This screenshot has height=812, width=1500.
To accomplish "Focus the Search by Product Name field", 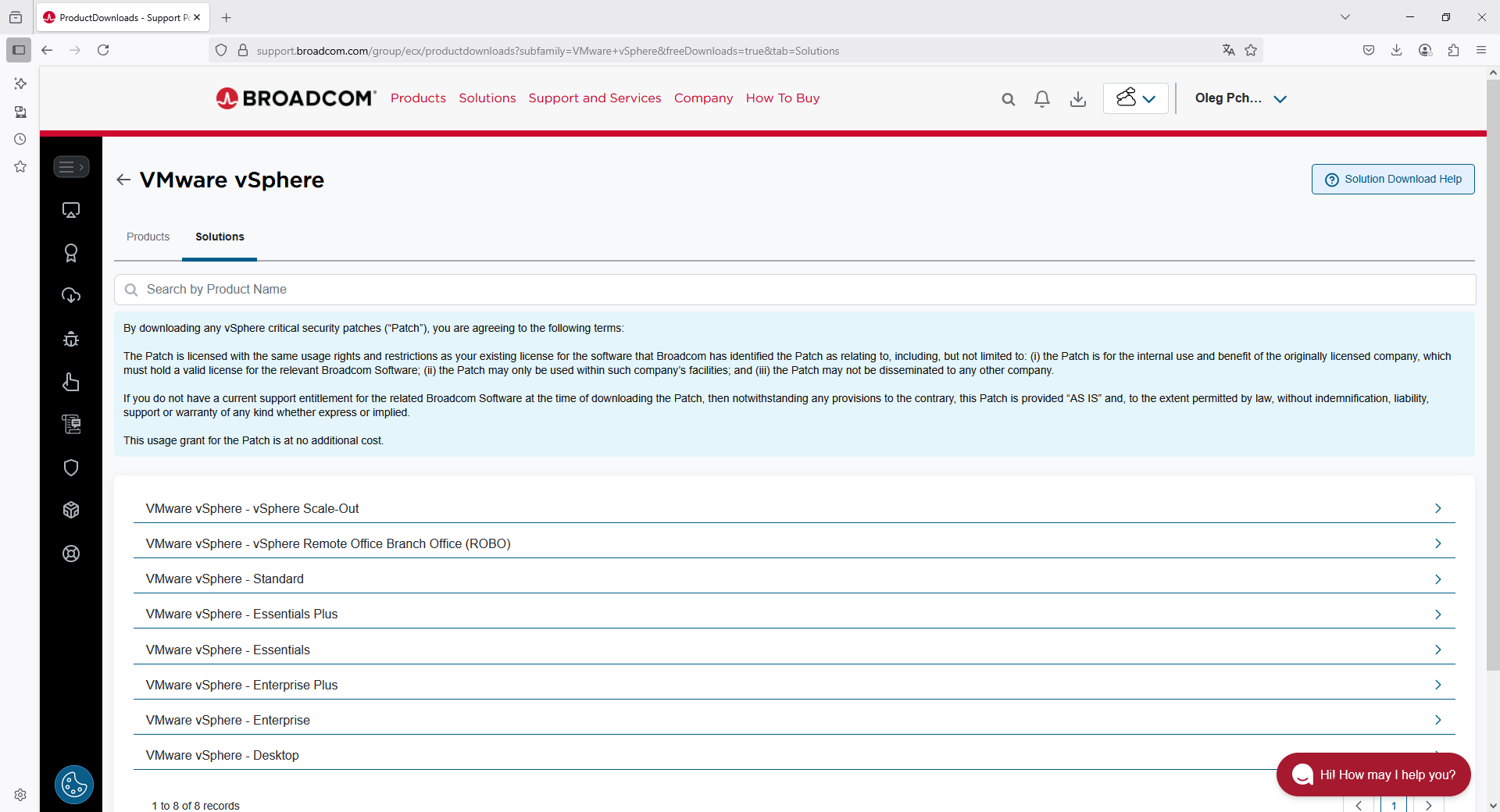I will tap(795, 290).
